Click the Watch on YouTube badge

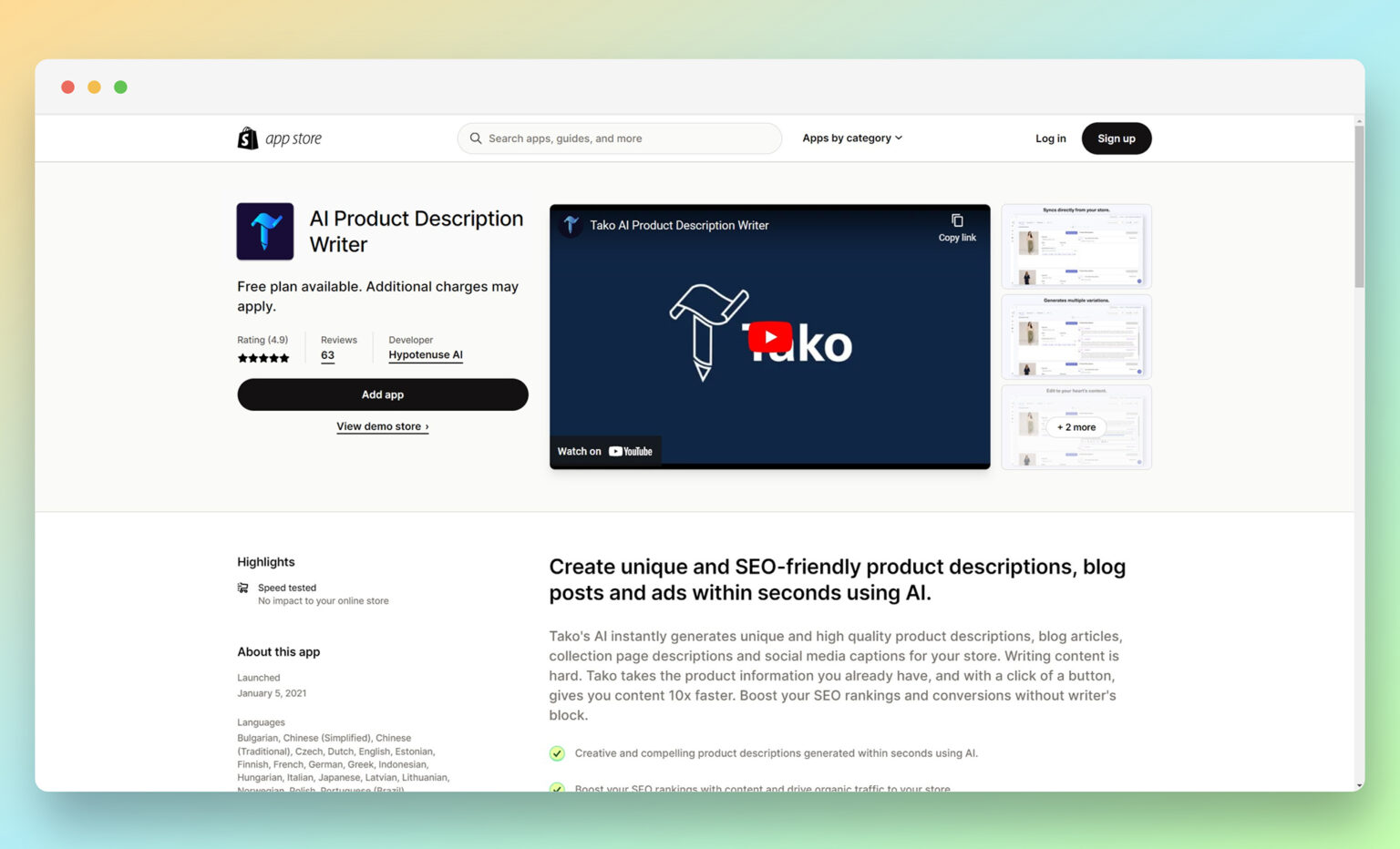(604, 450)
